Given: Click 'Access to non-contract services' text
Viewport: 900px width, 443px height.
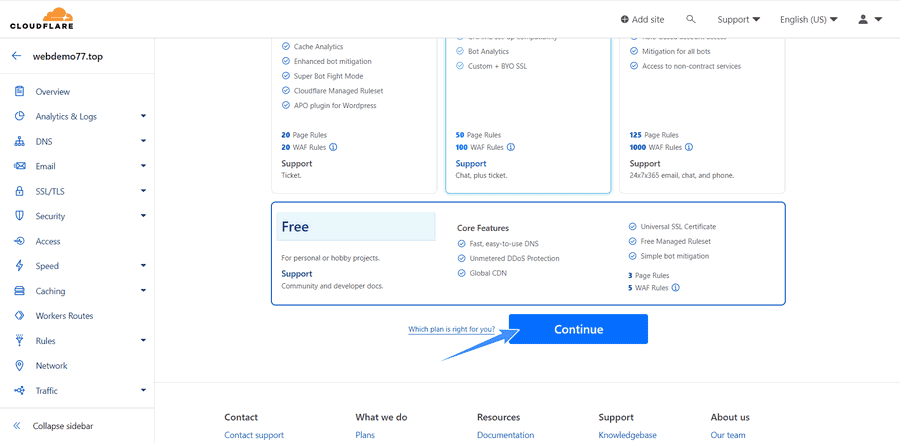Looking at the screenshot, I should (x=690, y=66).
